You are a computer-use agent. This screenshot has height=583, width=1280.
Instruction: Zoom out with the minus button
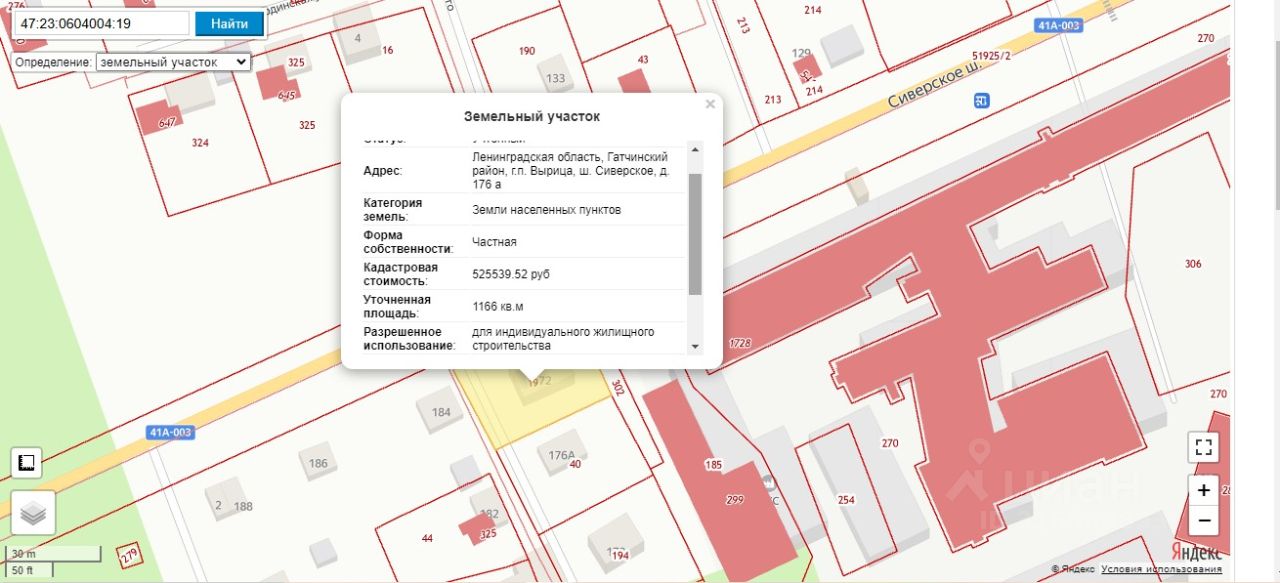1204,520
